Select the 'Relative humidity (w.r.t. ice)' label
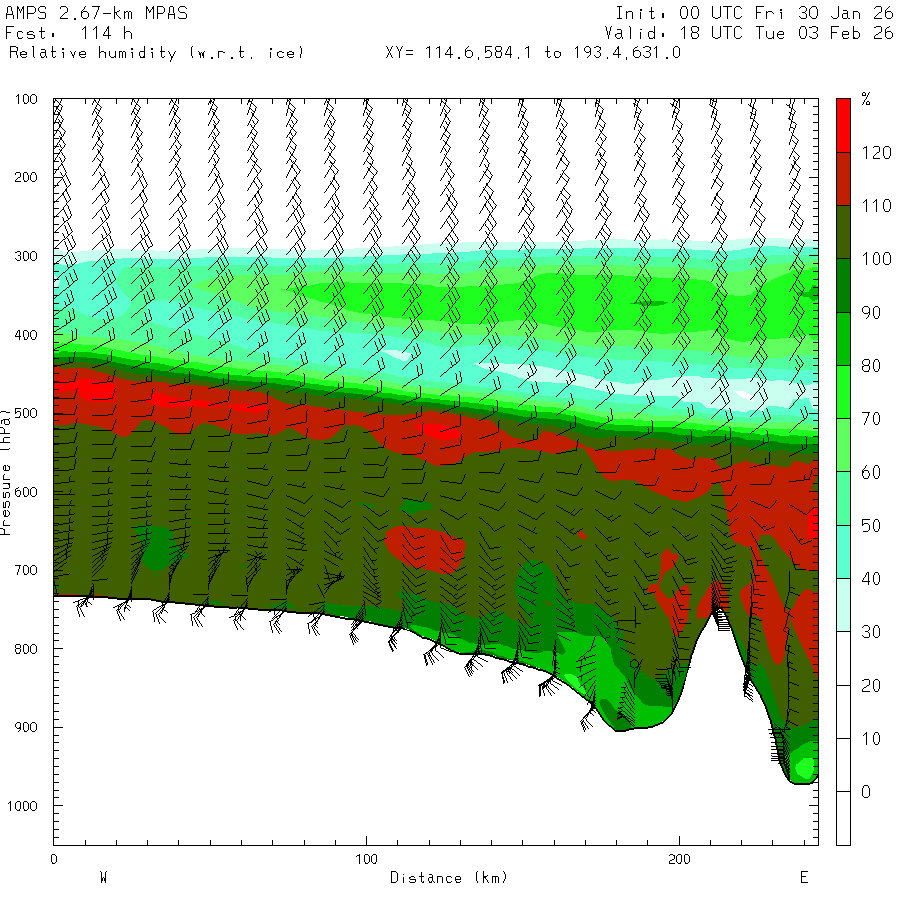 [x=156, y=53]
